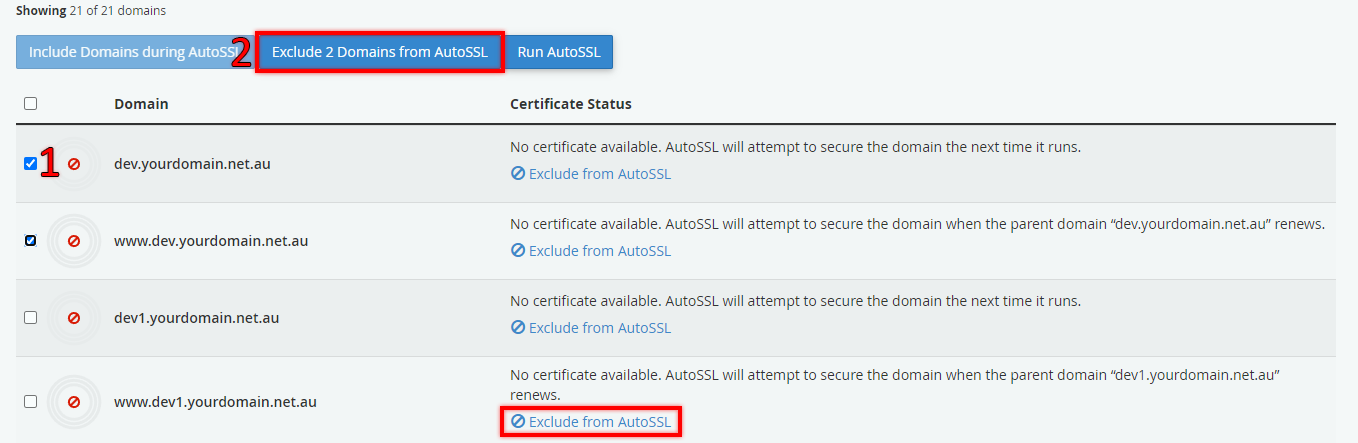Click the red status icon for dev.yourdomain.net.au

point(73,164)
